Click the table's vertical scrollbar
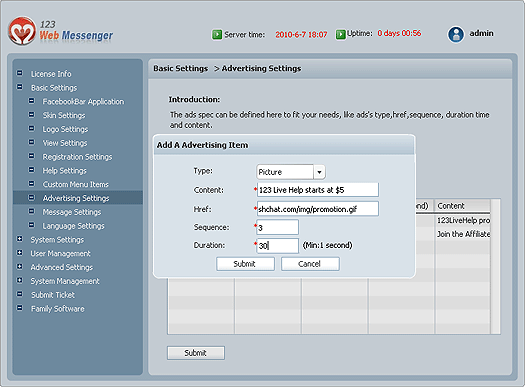 pyautogui.click(x=495, y=266)
